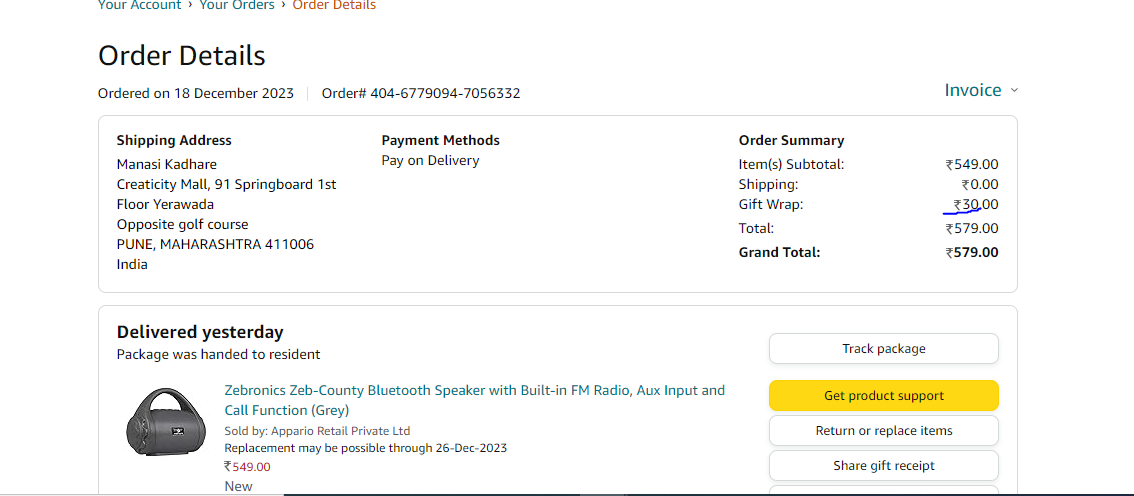Navigate to Your Orders breadcrumb
The image size is (1134, 496).
tap(236, 5)
